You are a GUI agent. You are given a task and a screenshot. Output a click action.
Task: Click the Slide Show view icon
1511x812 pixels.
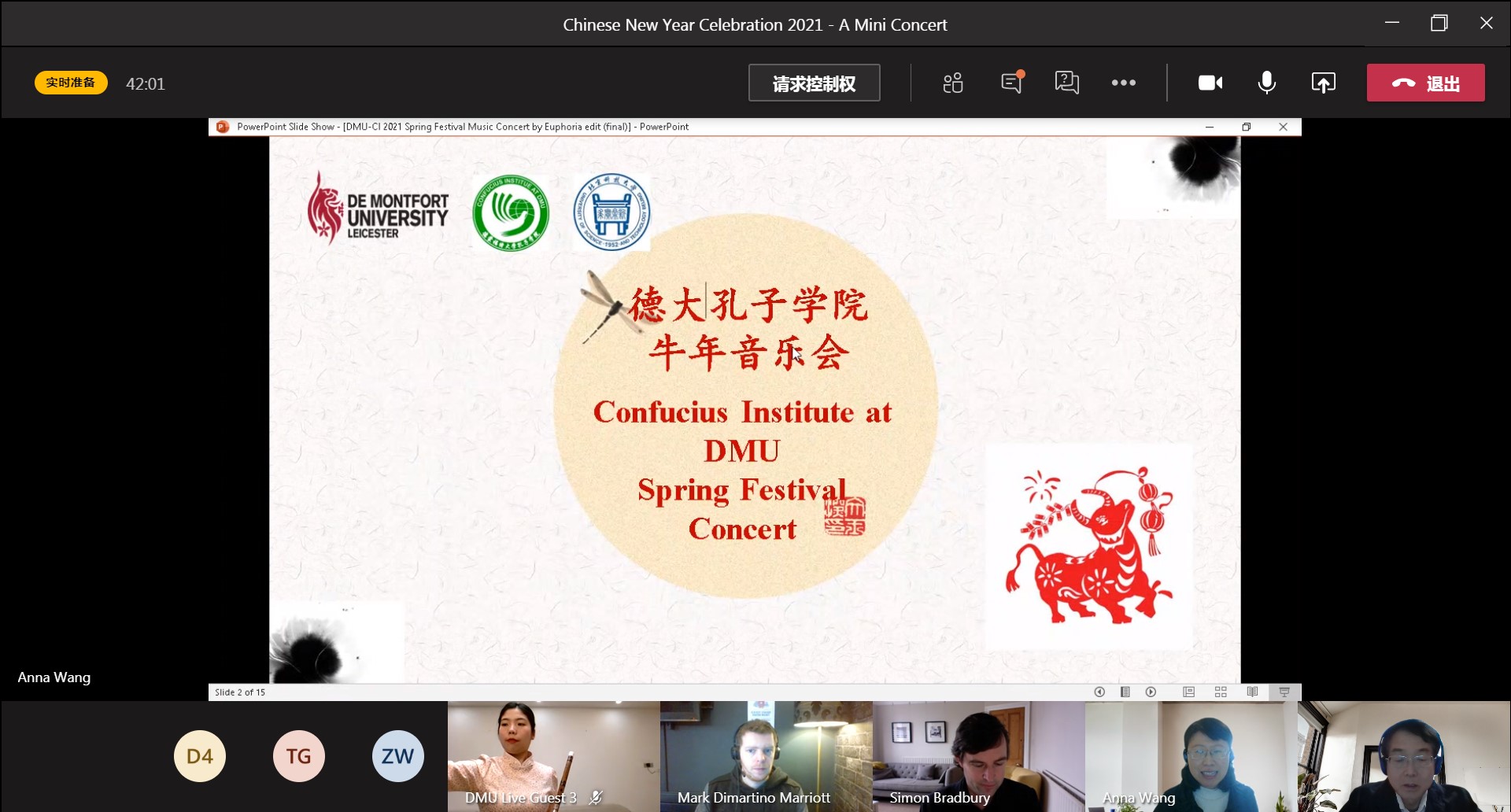[x=1284, y=692]
